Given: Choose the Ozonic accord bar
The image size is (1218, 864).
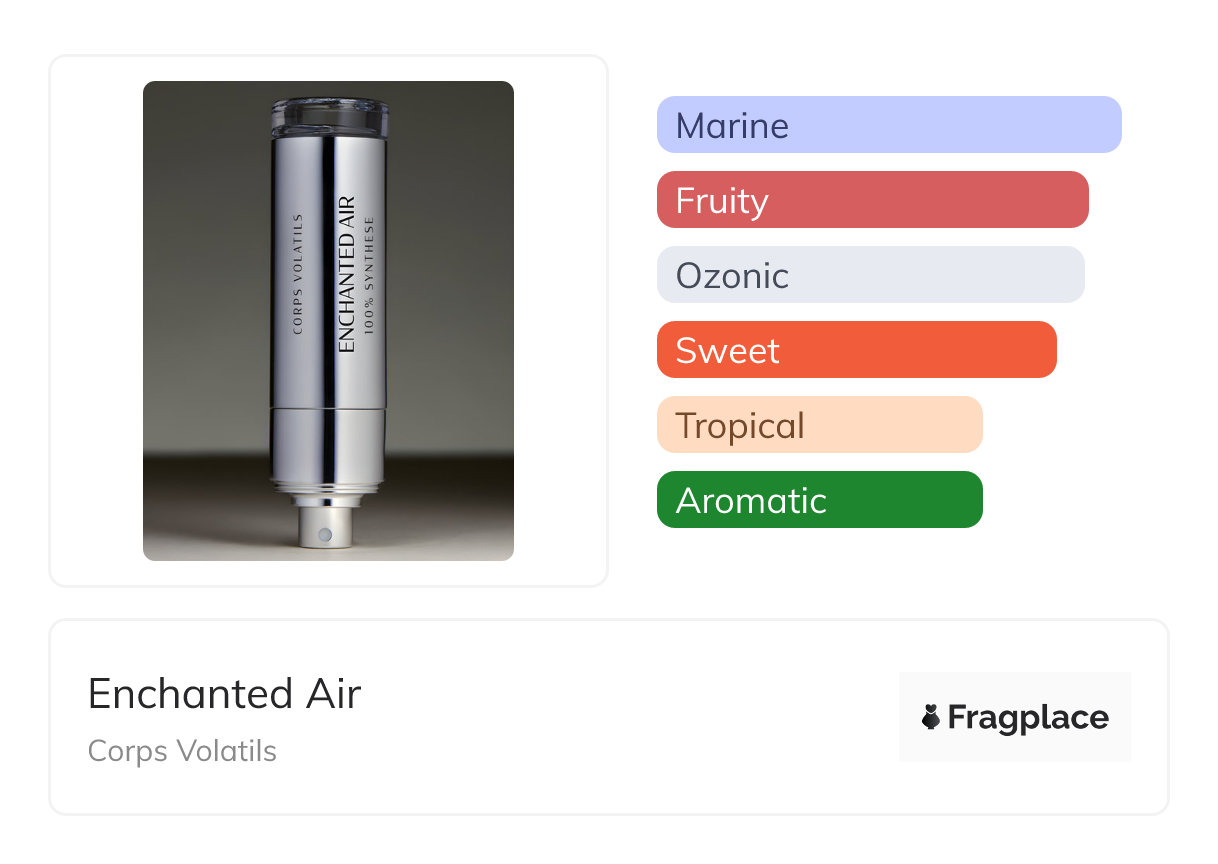Looking at the screenshot, I should pos(870,275).
